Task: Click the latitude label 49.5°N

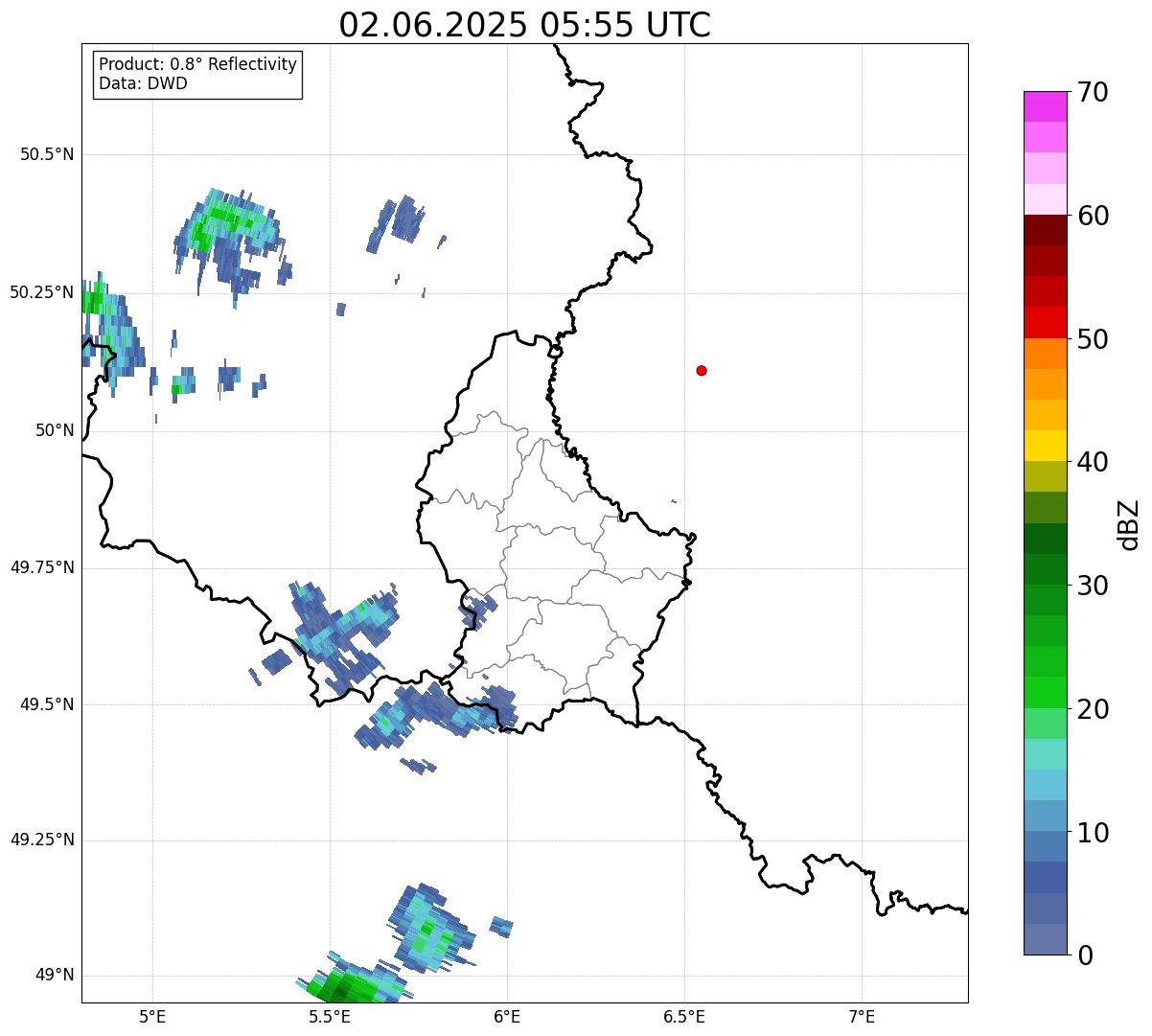Action: click(x=47, y=704)
